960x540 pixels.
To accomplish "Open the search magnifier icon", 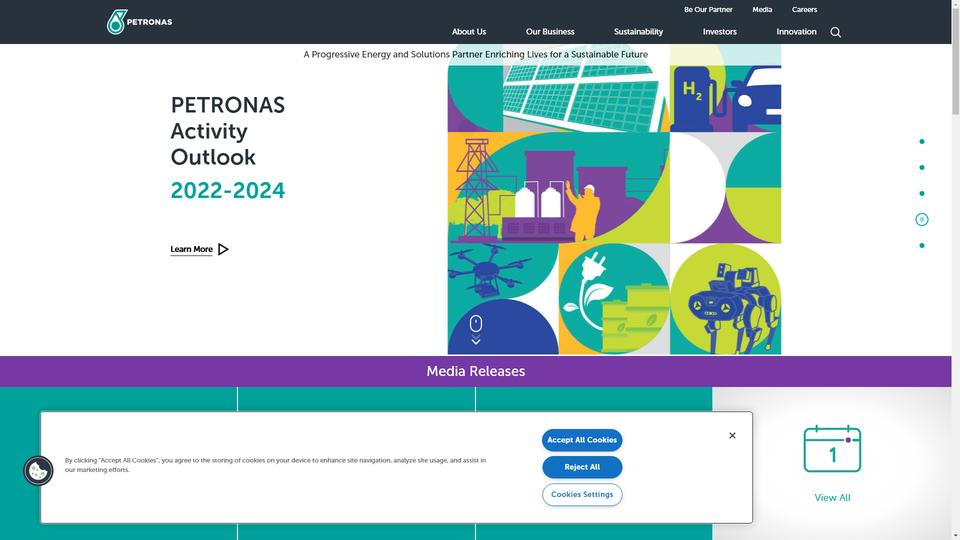I will pos(835,32).
